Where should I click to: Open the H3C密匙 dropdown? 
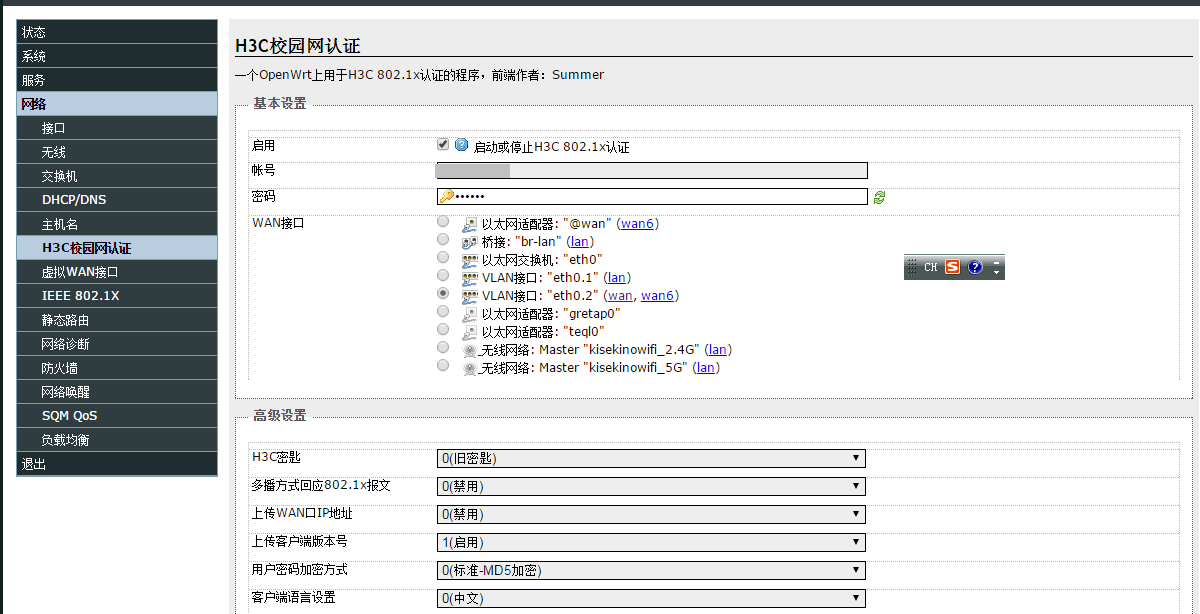tap(651, 458)
